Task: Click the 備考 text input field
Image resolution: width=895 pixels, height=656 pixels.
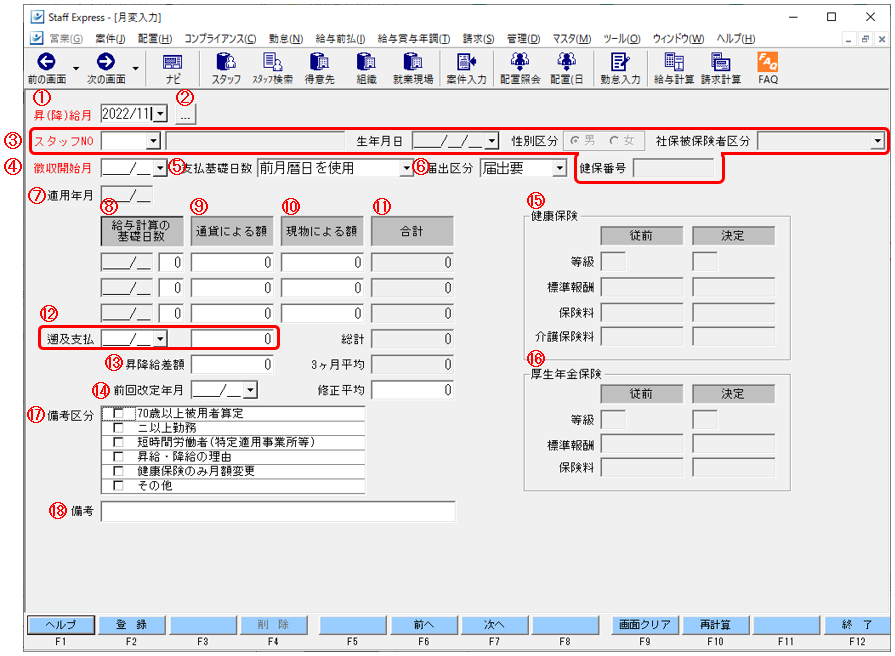Action: 278,512
